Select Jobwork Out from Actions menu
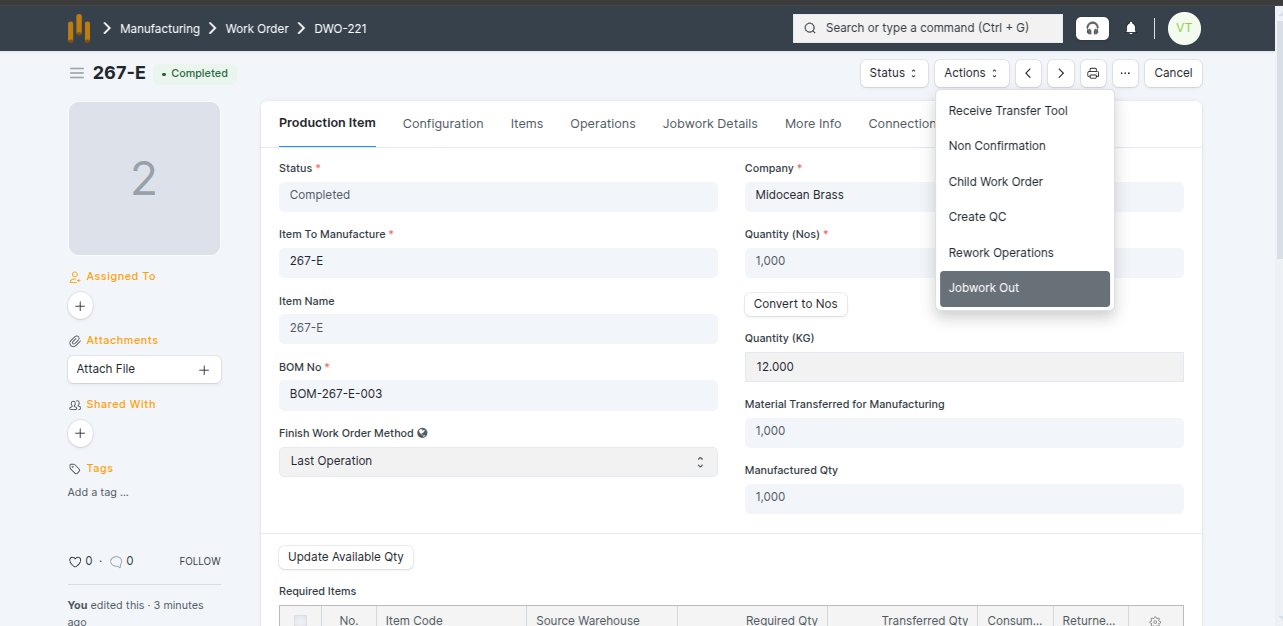This screenshot has height=626, width=1283. pyautogui.click(x=1024, y=288)
